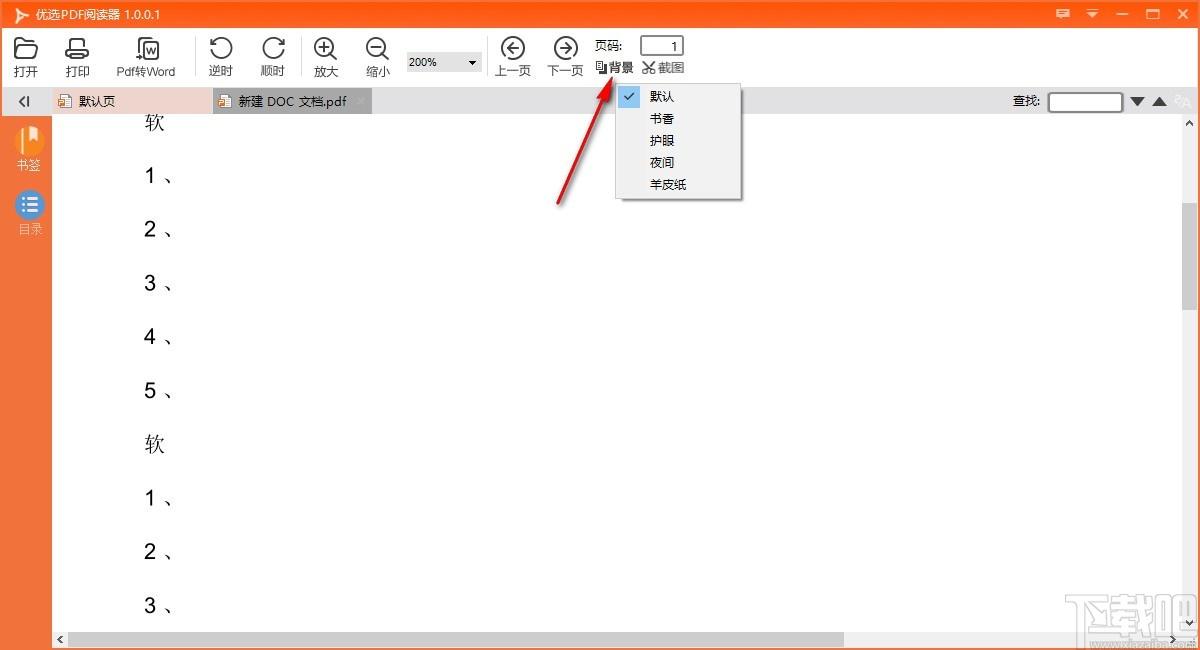Click the horizontal scrollbar left arrow
1200x650 pixels.
pos(60,639)
